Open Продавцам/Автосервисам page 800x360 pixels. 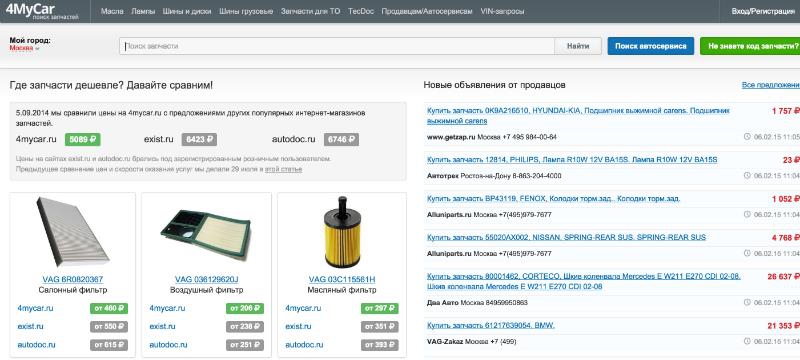pyautogui.click(x=427, y=11)
